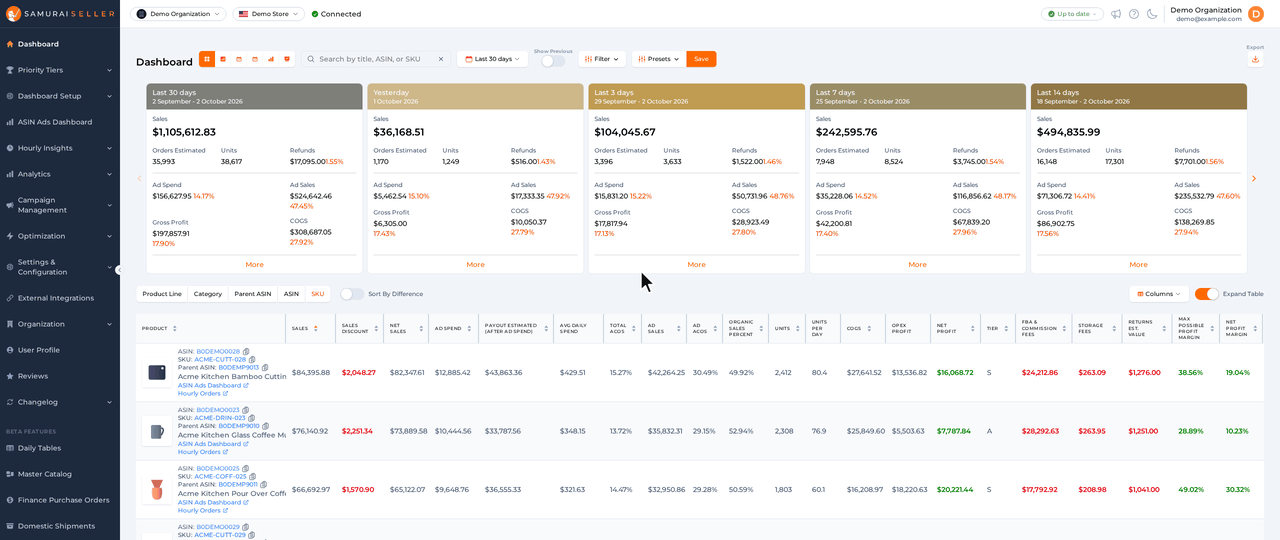
Task: Click the External Integrations link icon in sidebar
Action: click(10, 298)
